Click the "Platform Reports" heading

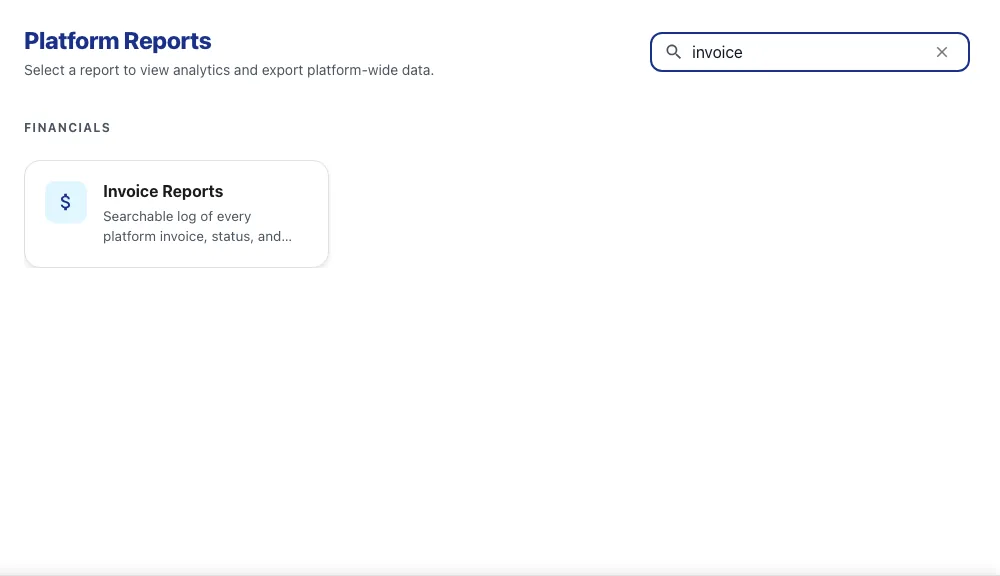click(x=118, y=41)
